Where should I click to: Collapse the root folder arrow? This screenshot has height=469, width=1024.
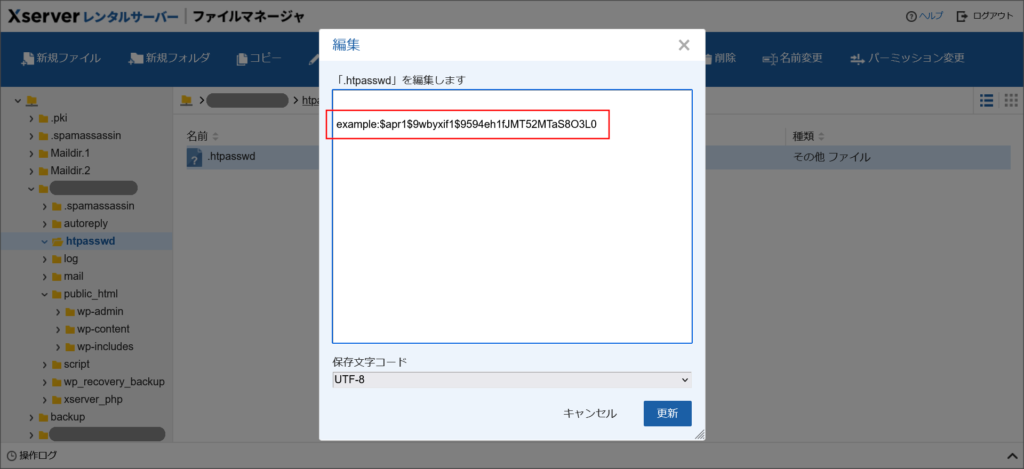coord(18,101)
